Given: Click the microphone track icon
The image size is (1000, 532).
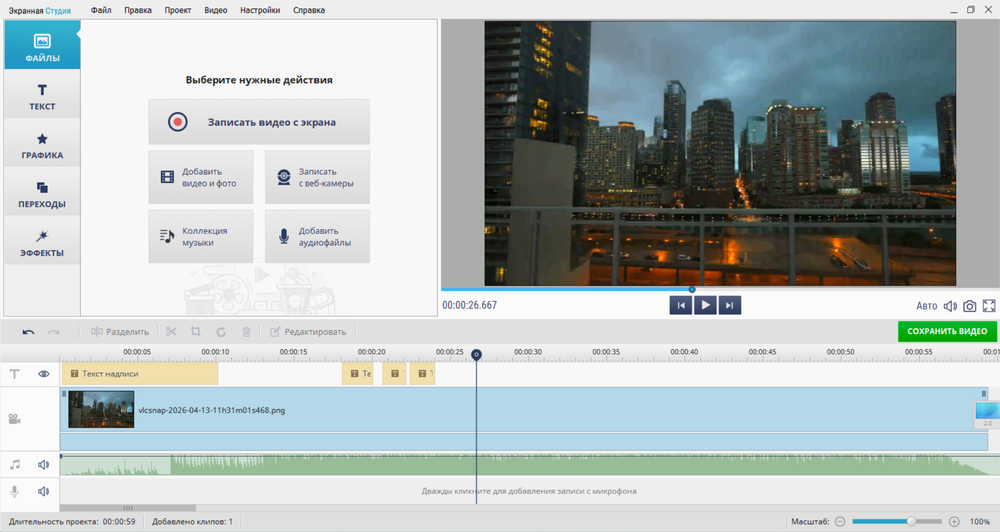Looking at the screenshot, I should point(15,491).
